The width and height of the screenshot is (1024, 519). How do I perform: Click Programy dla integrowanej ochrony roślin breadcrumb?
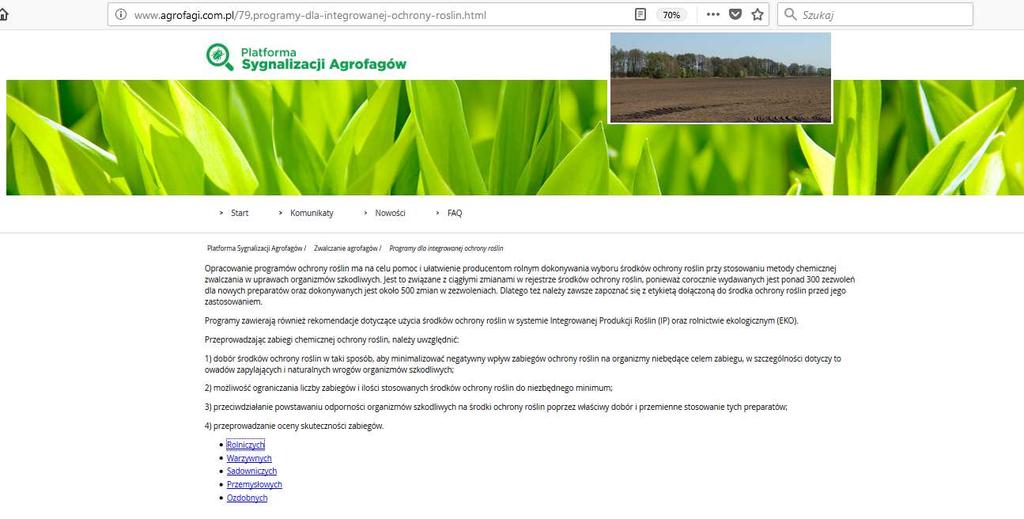coord(446,248)
